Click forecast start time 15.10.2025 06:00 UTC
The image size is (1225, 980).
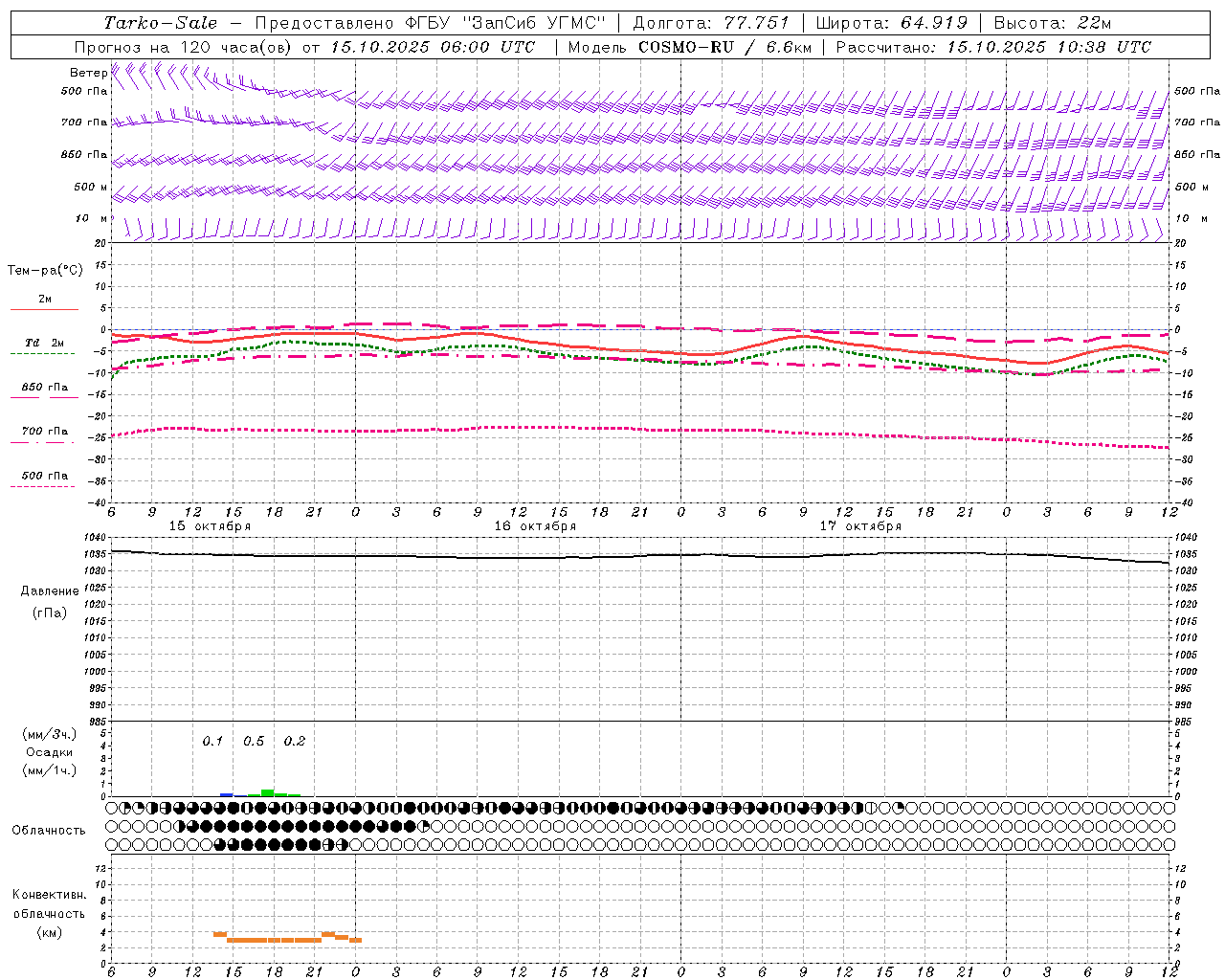(x=433, y=47)
